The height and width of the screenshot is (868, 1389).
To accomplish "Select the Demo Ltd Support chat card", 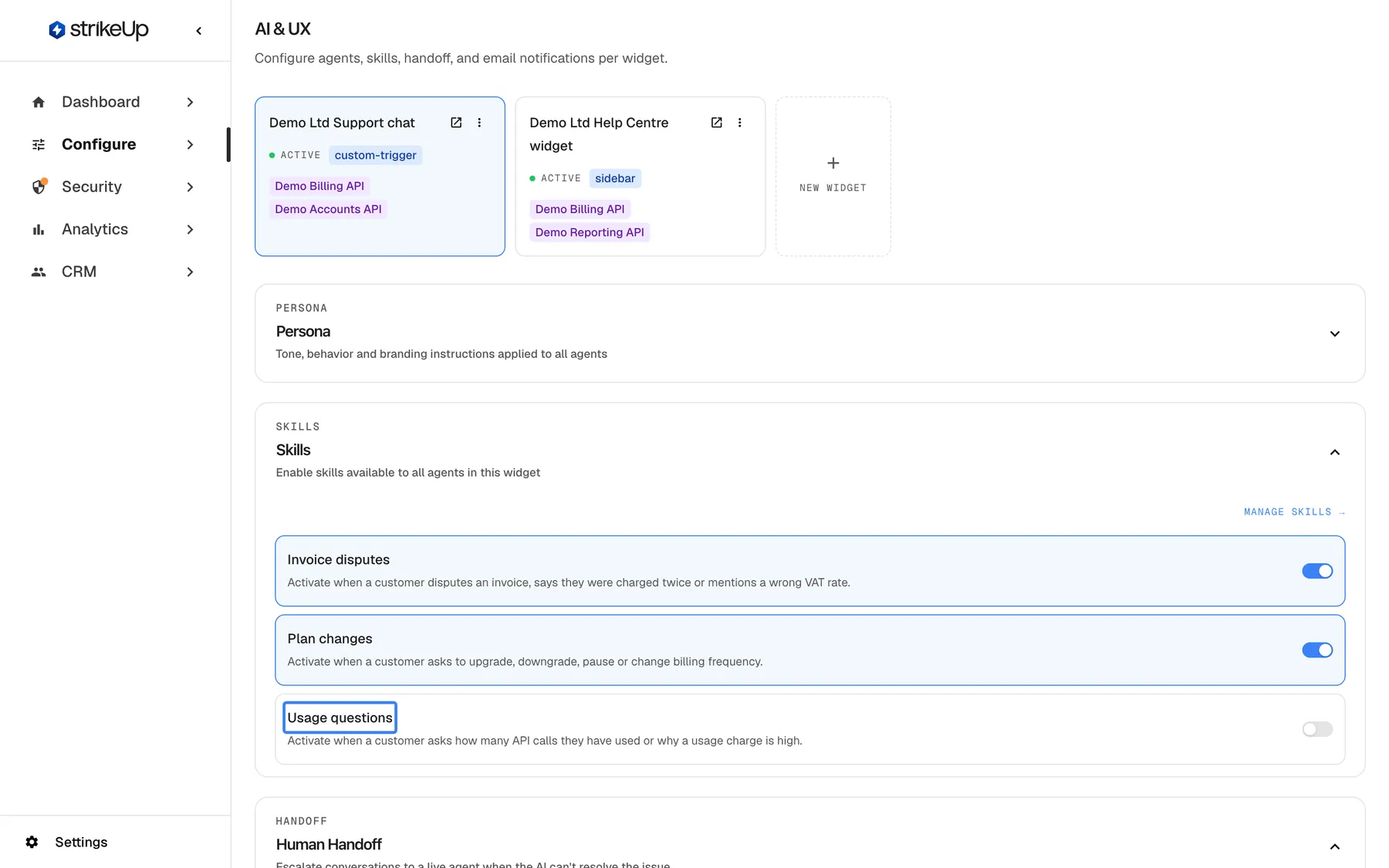I will click(380, 176).
